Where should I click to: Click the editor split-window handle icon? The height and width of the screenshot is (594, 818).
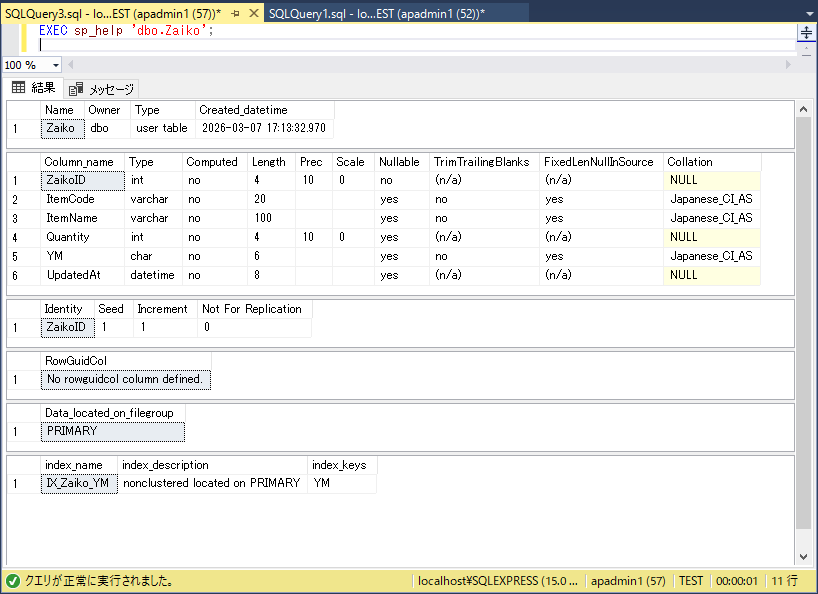(x=806, y=32)
